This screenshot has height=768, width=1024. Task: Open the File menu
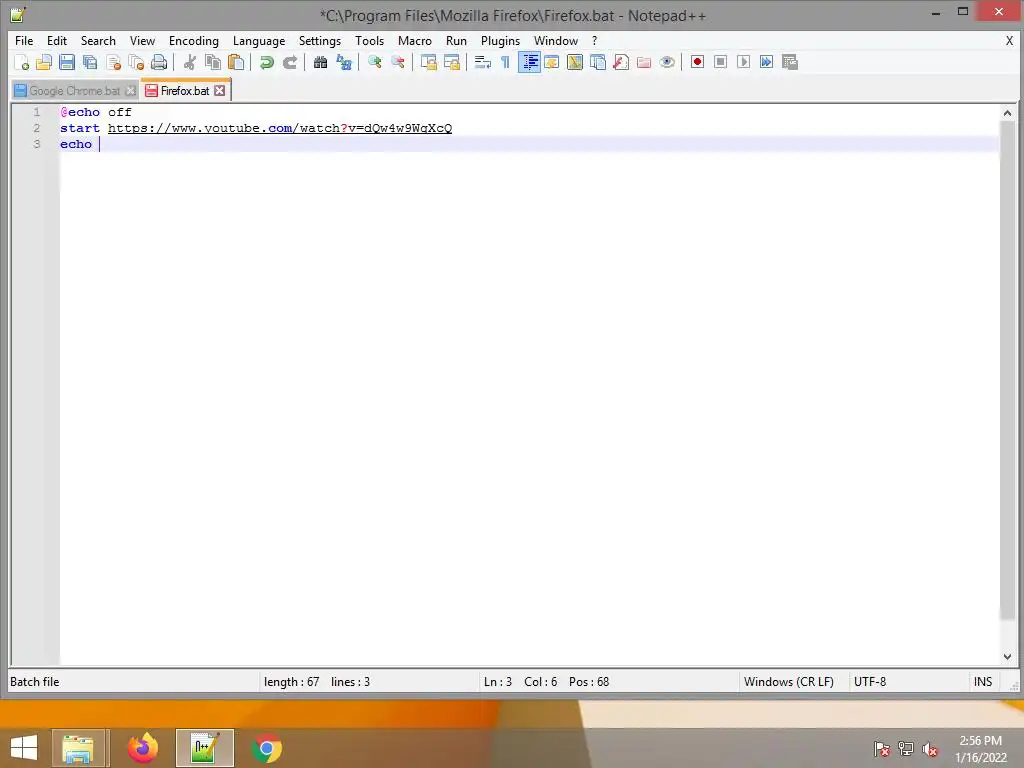coord(24,40)
